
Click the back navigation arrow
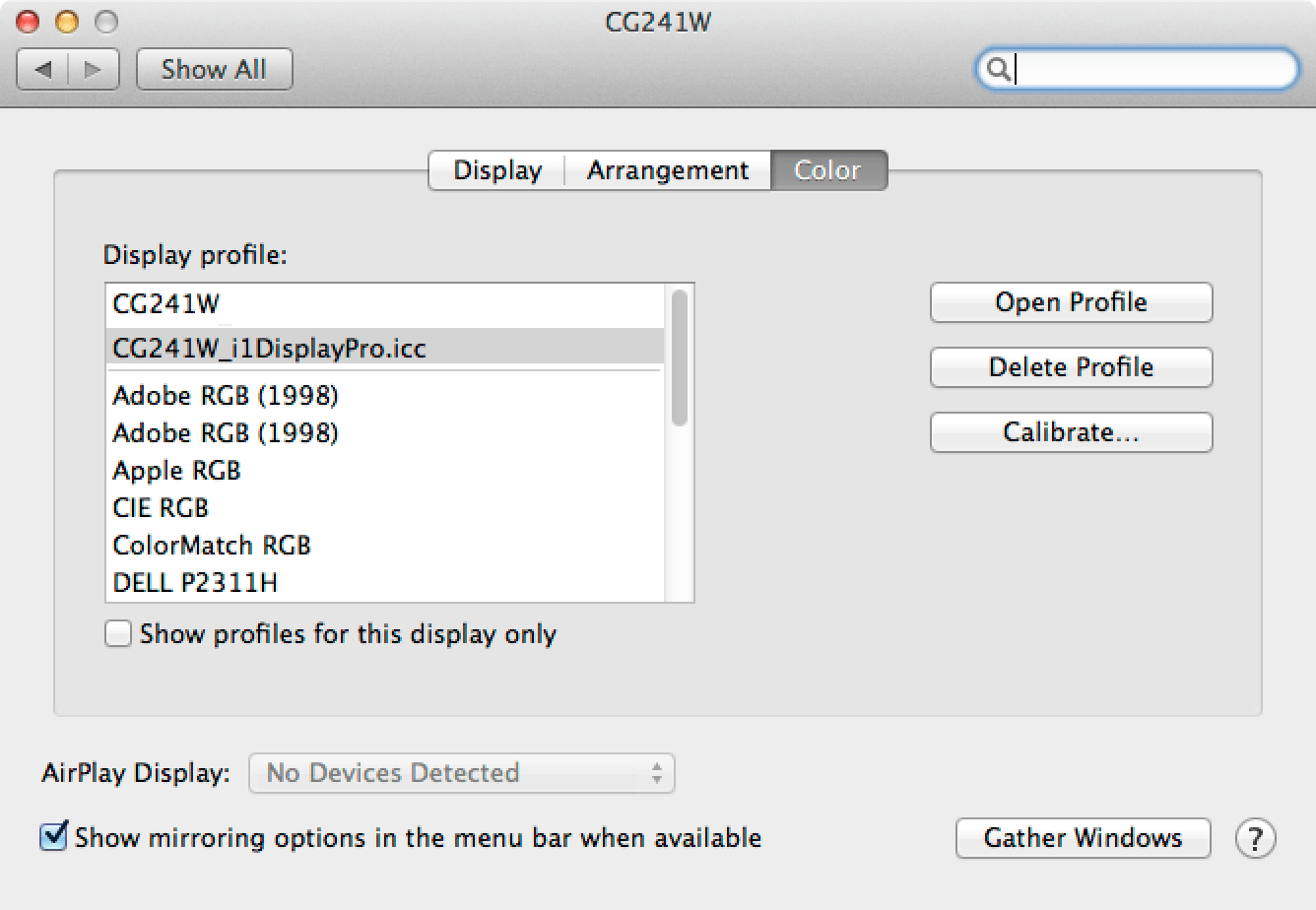click(x=43, y=70)
